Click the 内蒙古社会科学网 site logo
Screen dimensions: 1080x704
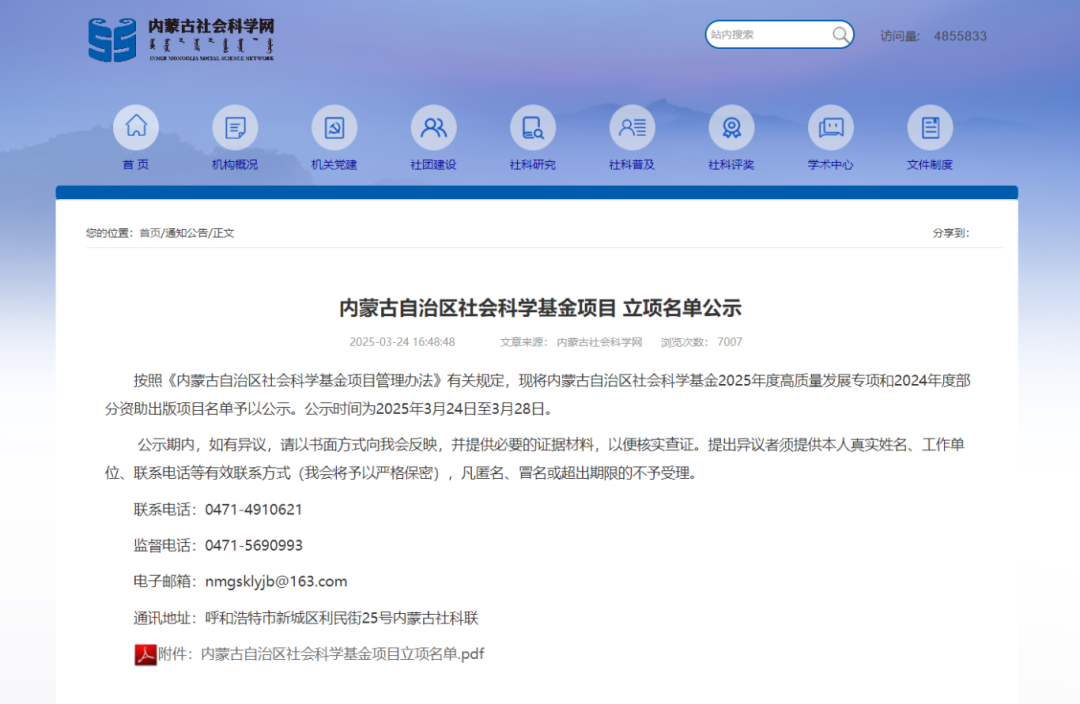pyautogui.click(x=181, y=40)
